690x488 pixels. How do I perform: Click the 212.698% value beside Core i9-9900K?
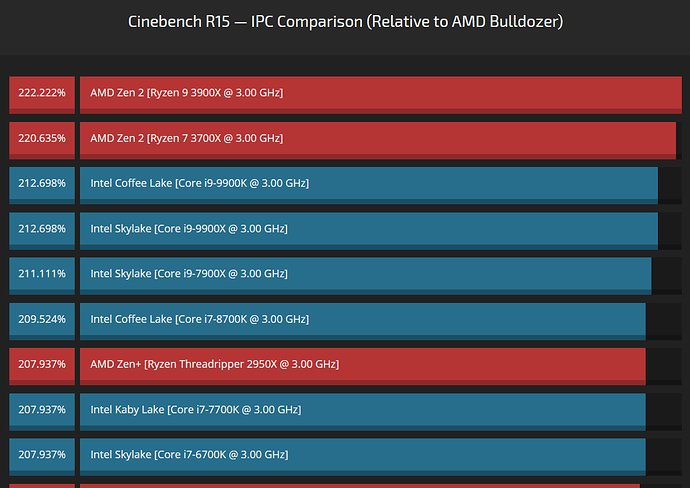pyautogui.click(x=42, y=185)
